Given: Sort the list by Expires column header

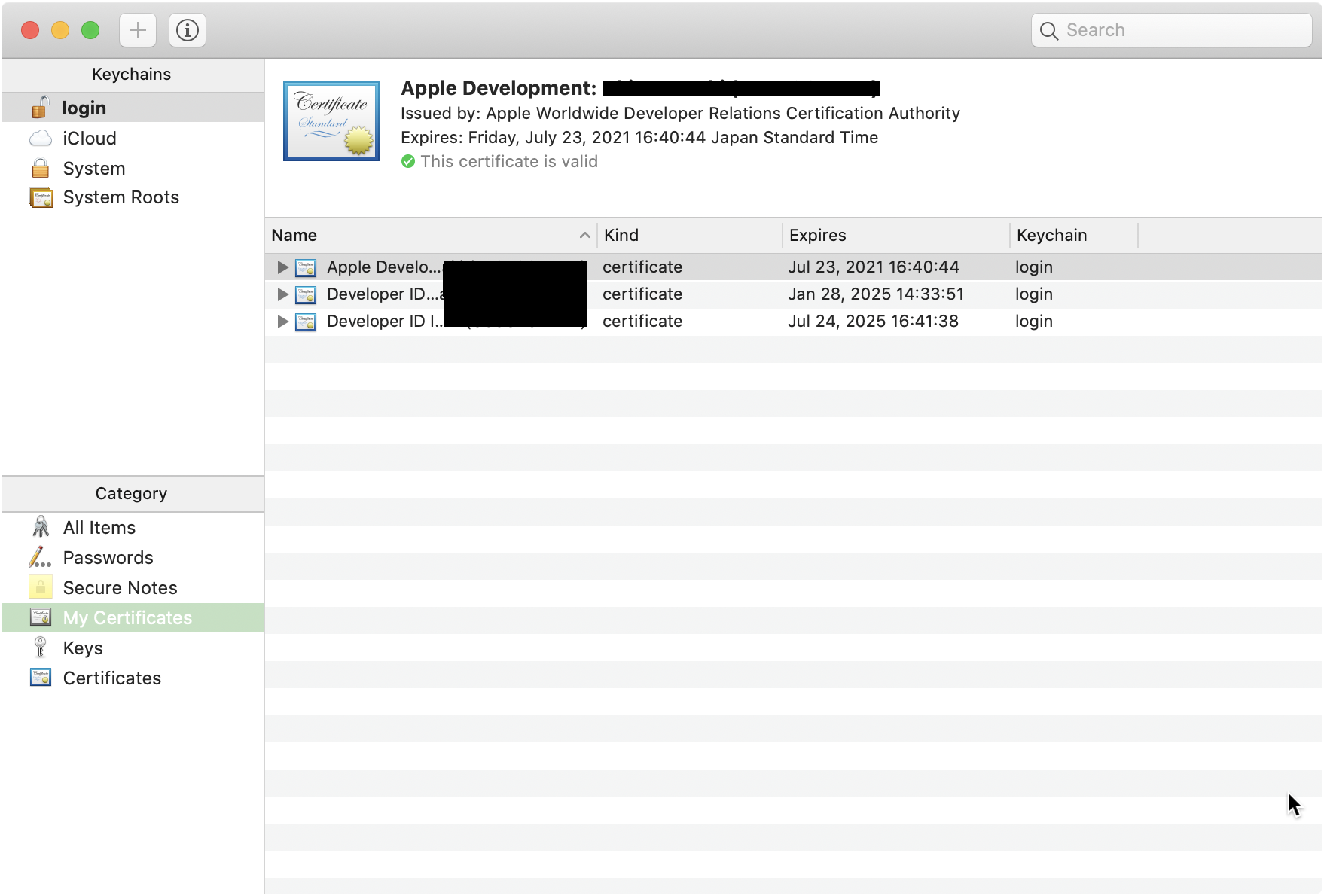Looking at the screenshot, I should [x=896, y=236].
